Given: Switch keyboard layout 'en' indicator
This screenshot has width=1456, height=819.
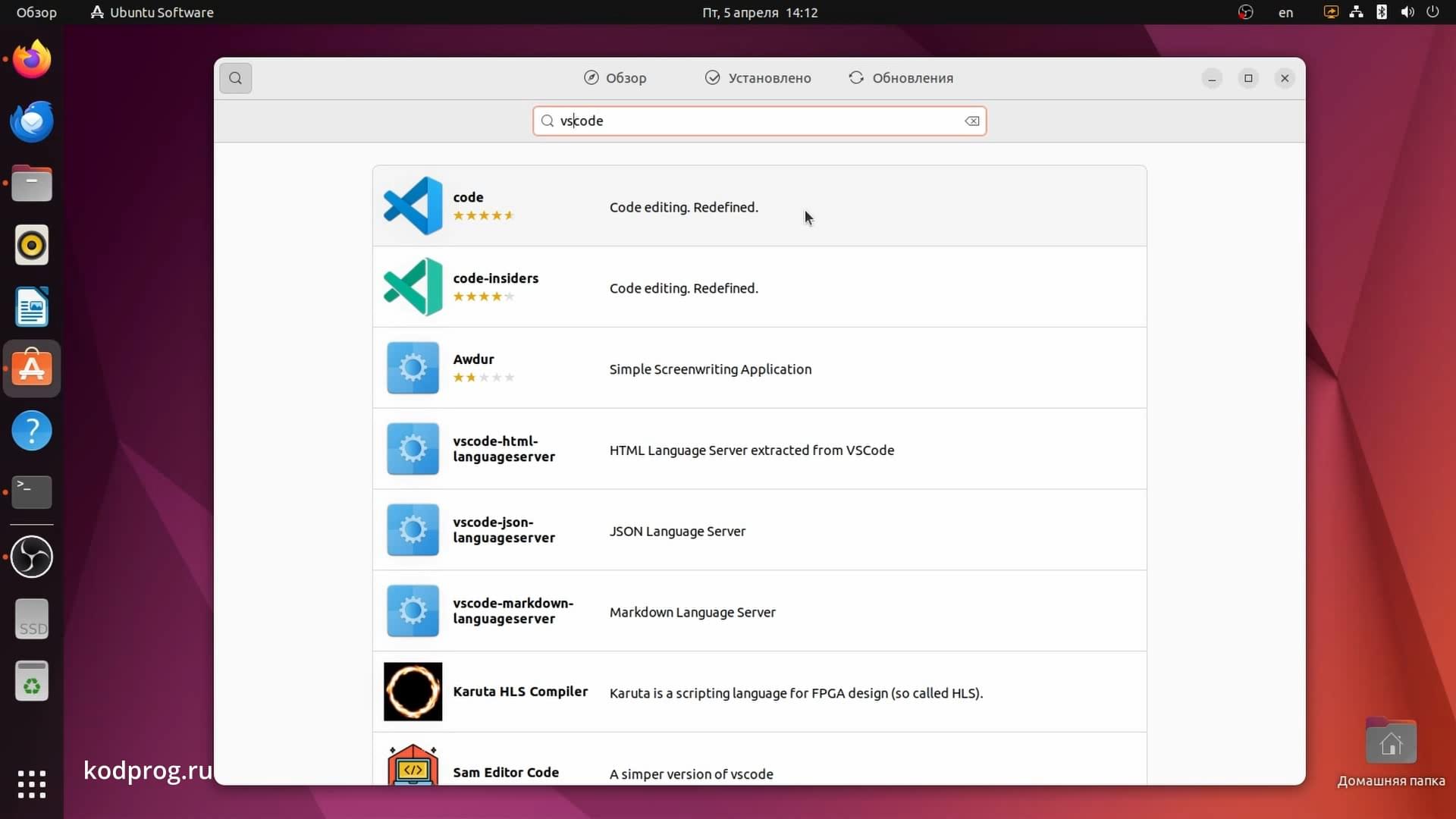Looking at the screenshot, I should (1285, 12).
